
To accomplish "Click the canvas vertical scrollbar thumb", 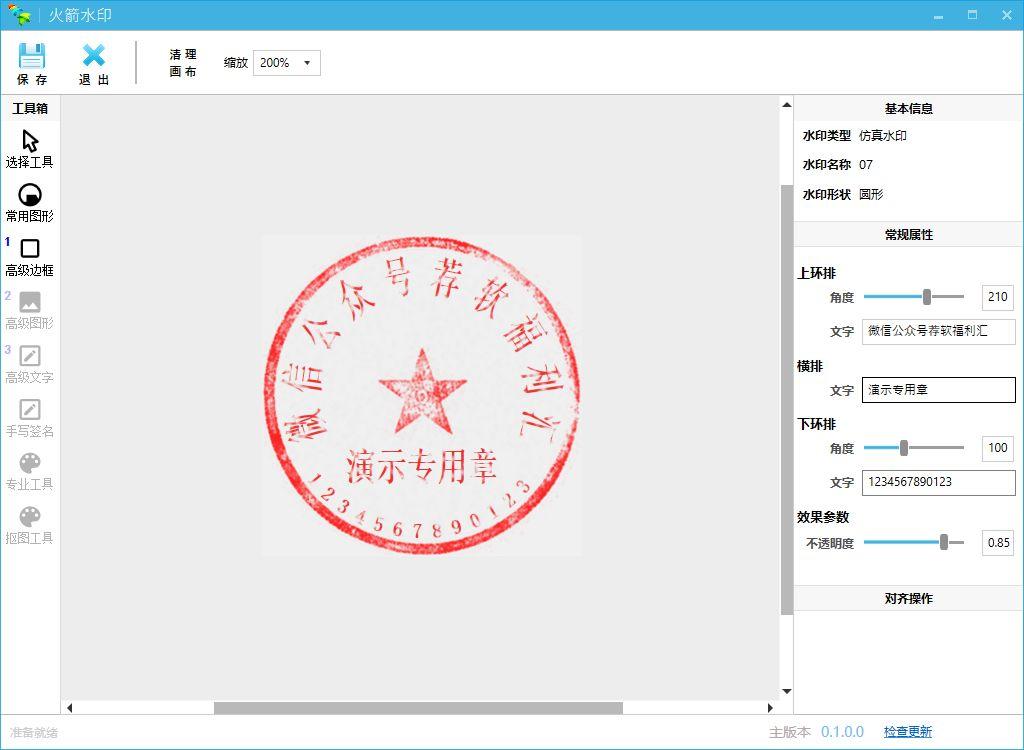I will click(x=786, y=399).
